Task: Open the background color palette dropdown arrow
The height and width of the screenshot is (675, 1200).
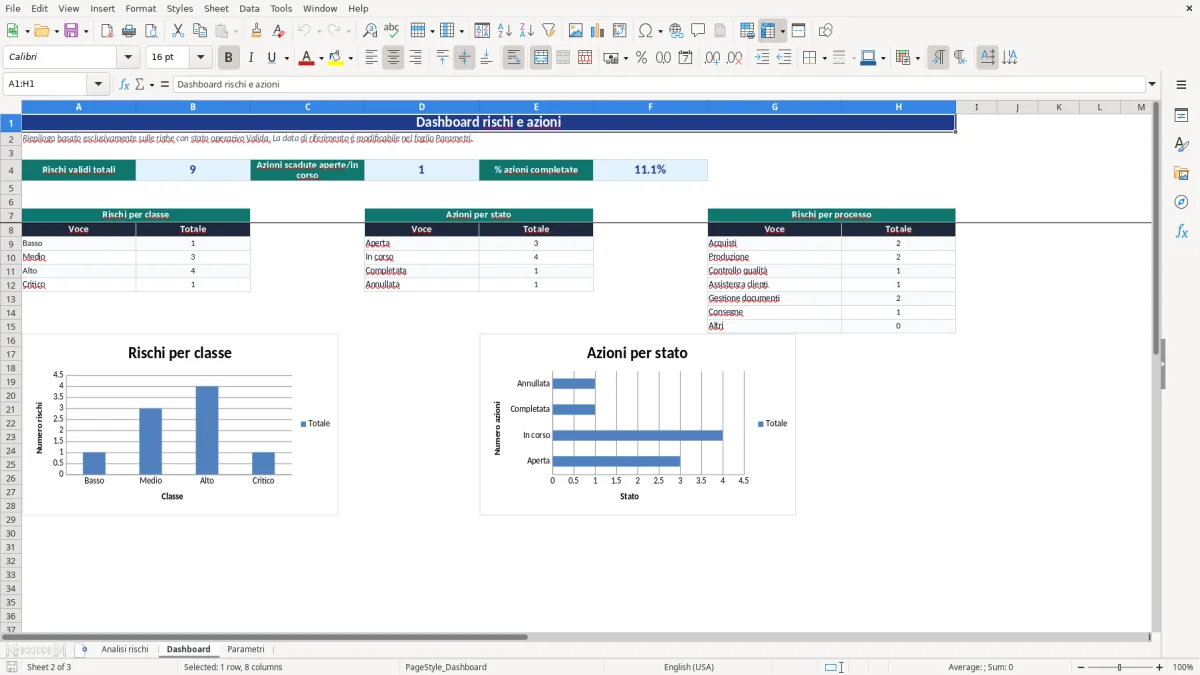Action: (350, 58)
